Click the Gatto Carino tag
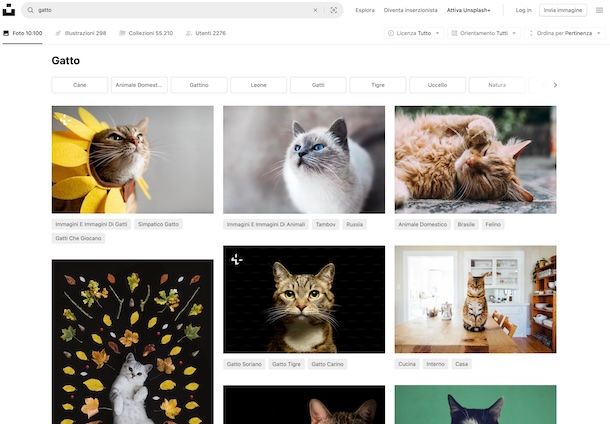610x424 pixels. [328, 364]
